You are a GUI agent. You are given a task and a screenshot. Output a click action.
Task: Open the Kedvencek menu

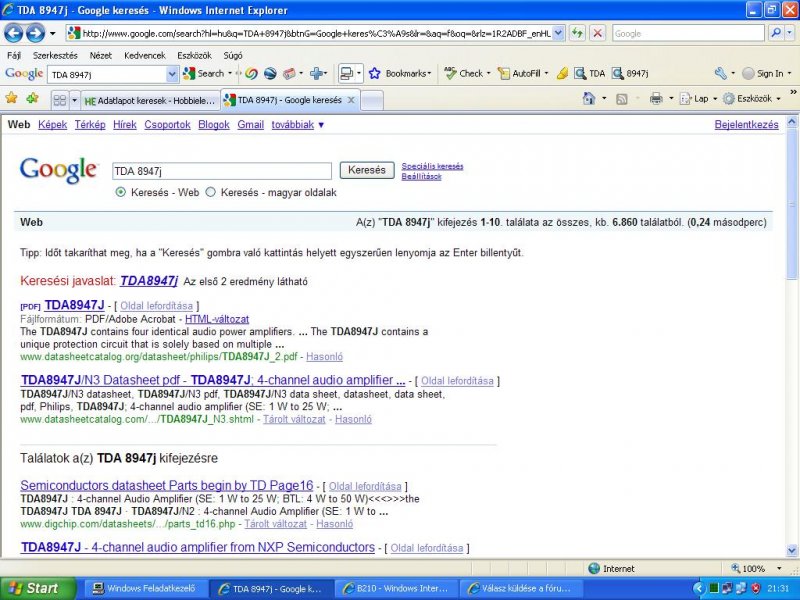click(145, 56)
